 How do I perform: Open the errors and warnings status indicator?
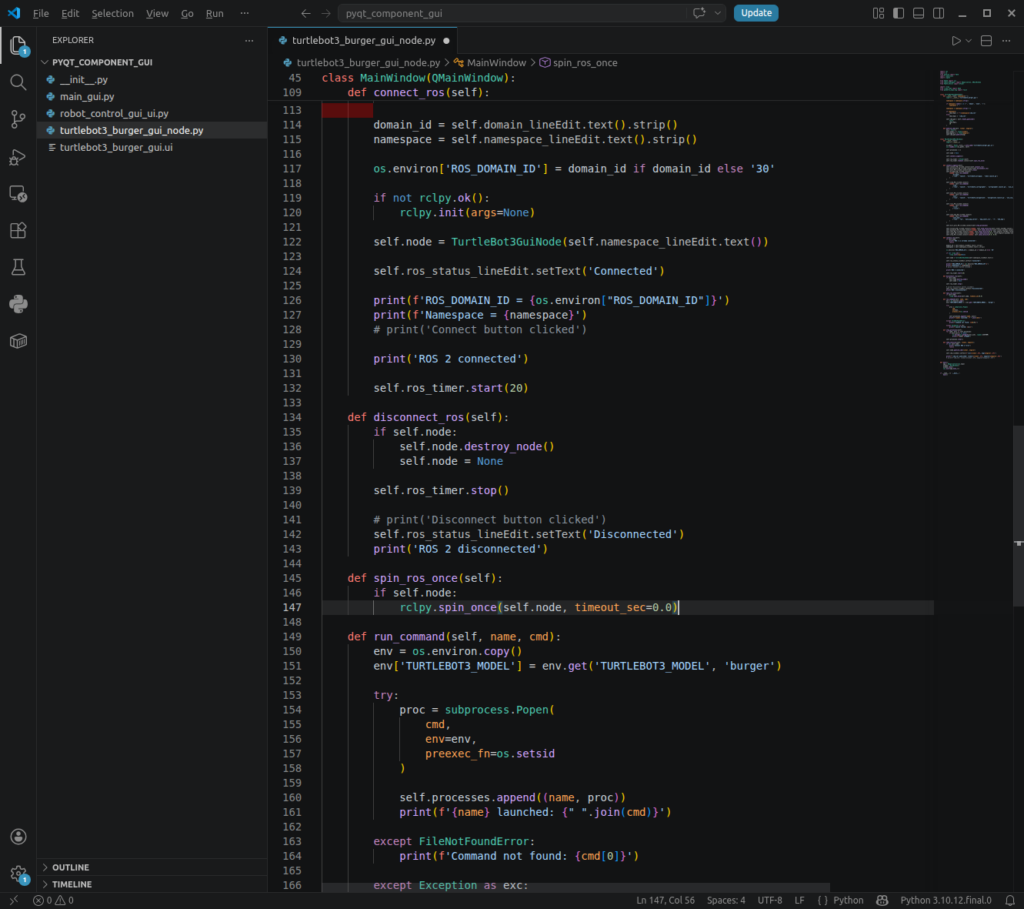tap(53, 901)
